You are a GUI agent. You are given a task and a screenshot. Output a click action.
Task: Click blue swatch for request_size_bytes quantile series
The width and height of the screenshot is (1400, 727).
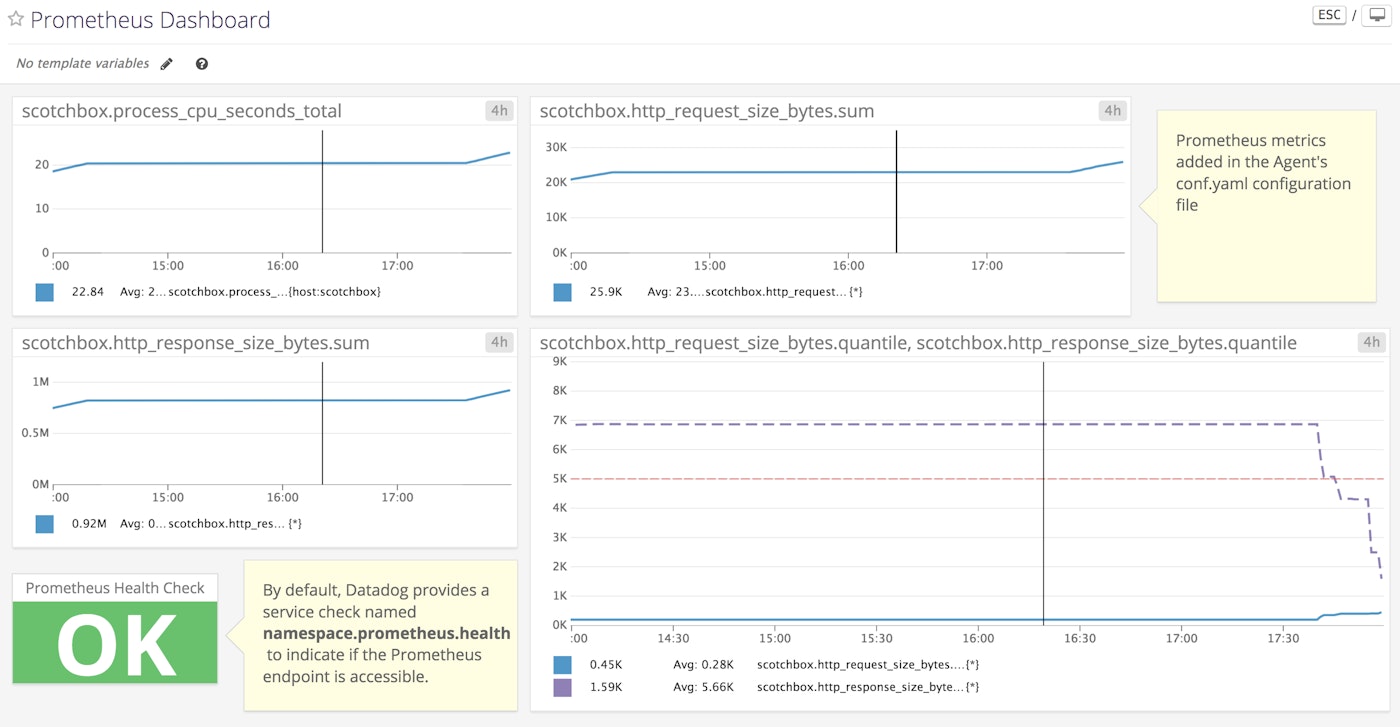click(563, 664)
